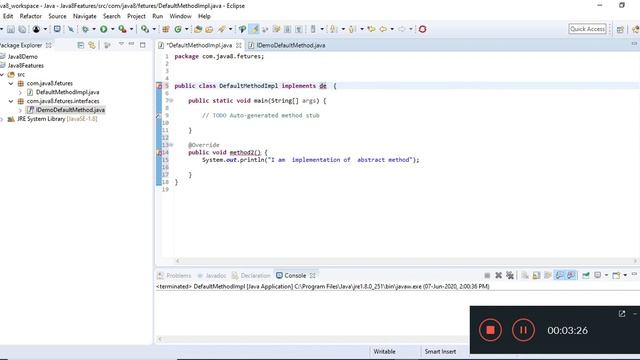
Task: Open Display Selected Console dropdown
Action: point(606,276)
